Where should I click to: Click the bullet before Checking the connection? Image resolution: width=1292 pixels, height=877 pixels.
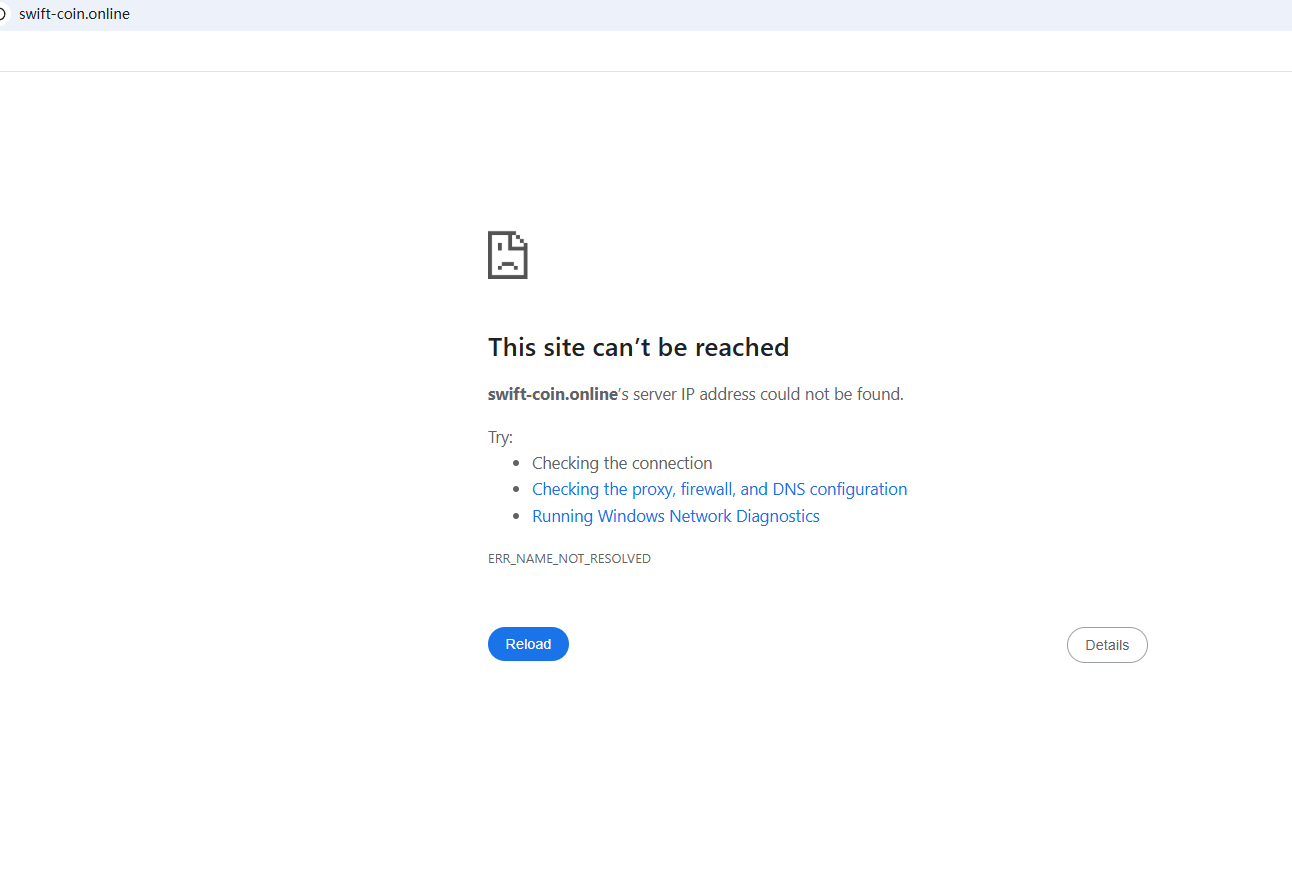(516, 464)
